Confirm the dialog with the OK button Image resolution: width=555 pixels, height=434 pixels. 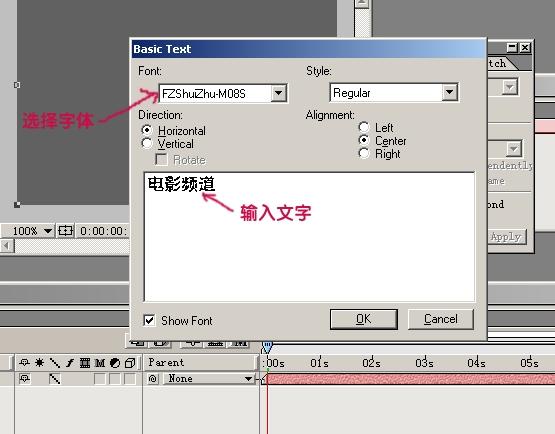pyautogui.click(x=364, y=319)
